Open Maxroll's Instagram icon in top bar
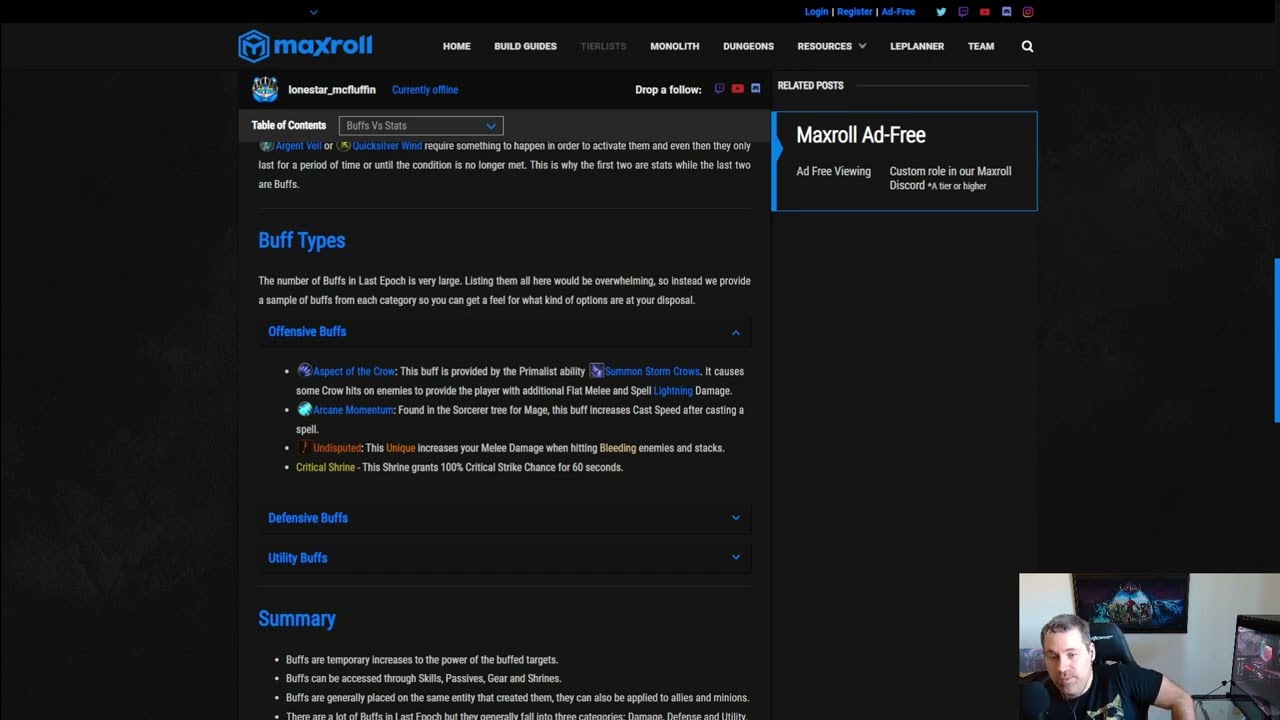 (1028, 12)
